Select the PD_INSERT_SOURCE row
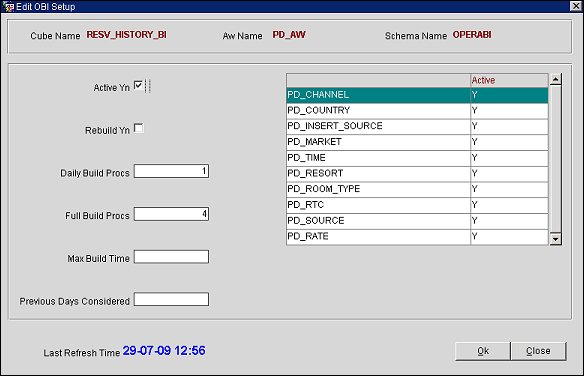The image size is (584, 376). [x=417, y=126]
